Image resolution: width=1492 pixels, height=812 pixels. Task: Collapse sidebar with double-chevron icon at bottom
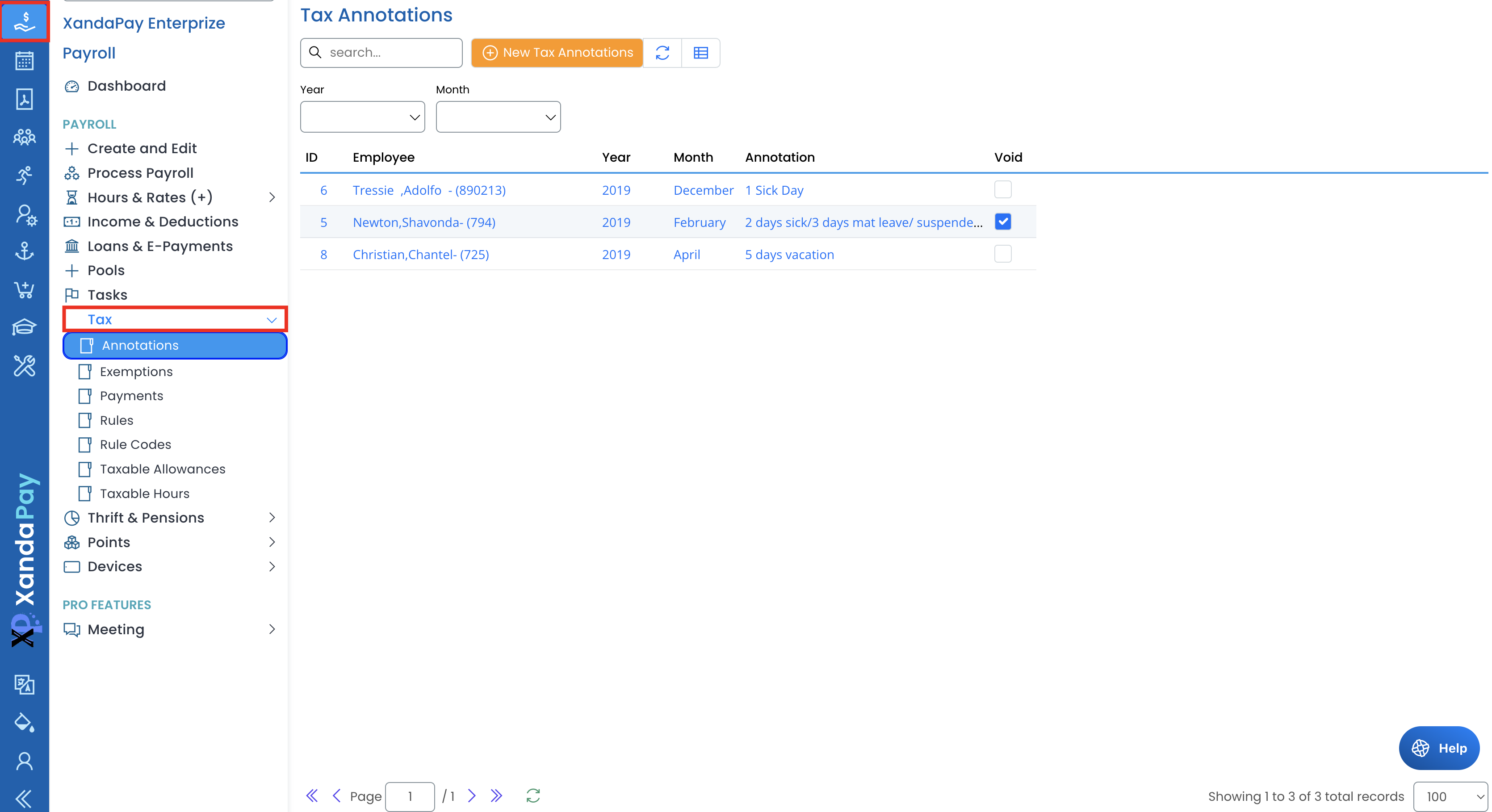pos(24,798)
